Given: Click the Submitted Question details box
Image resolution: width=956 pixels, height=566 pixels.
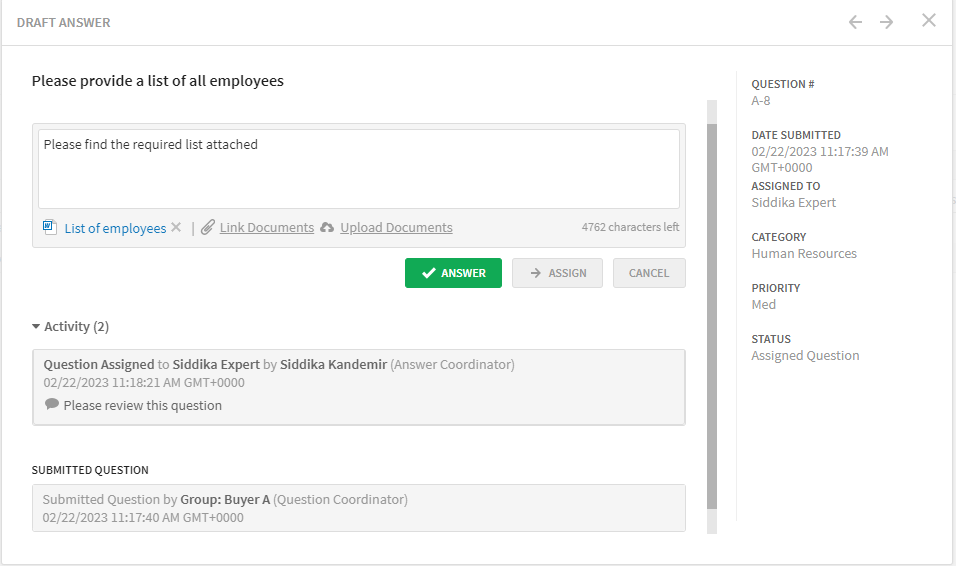Looking at the screenshot, I should pos(358,508).
